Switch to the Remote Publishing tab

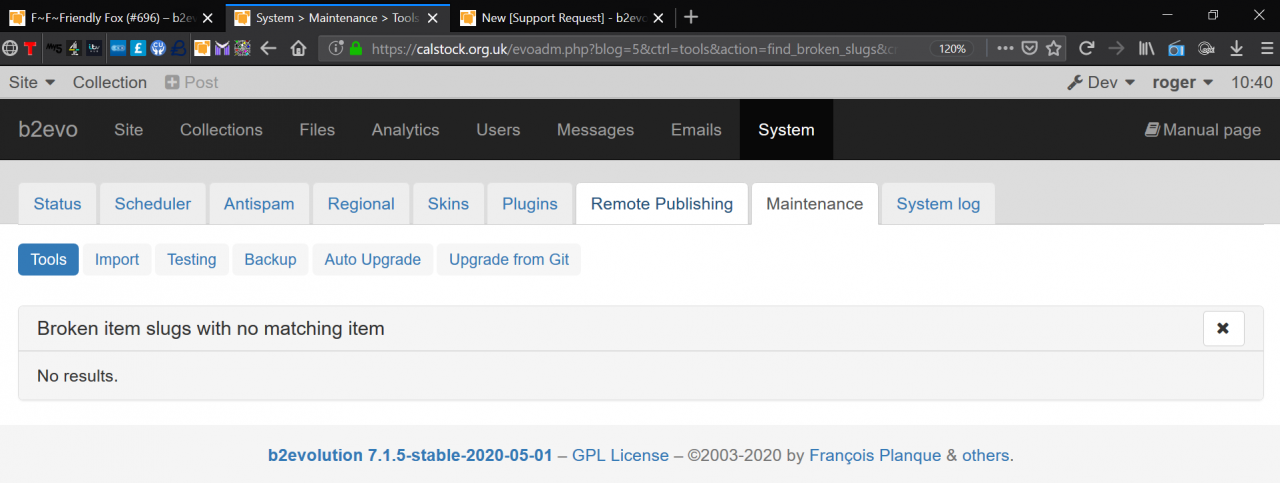click(x=662, y=203)
